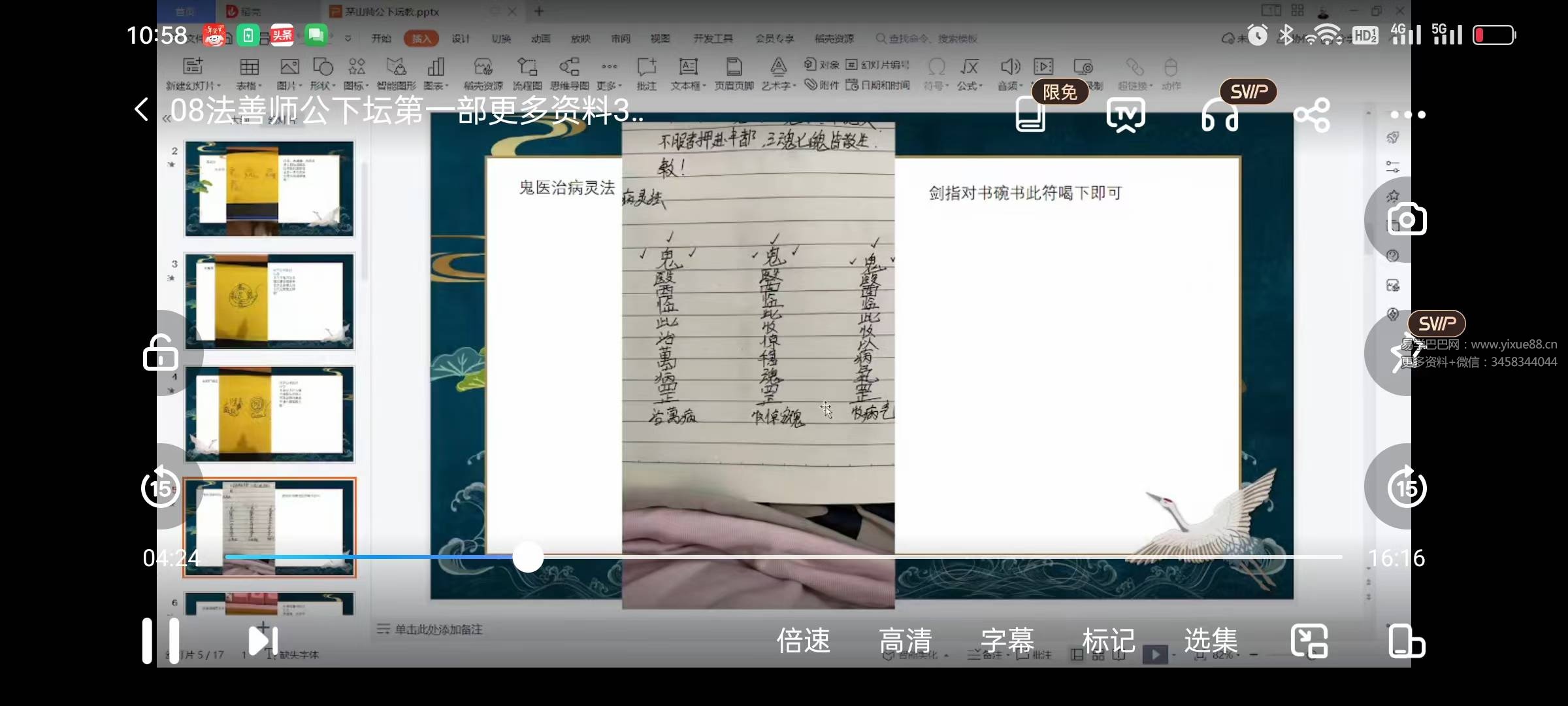The height and width of the screenshot is (706, 1568).
Task: Toggle subtitles with 字幕 control
Action: pyautogui.click(x=1006, y=639)
